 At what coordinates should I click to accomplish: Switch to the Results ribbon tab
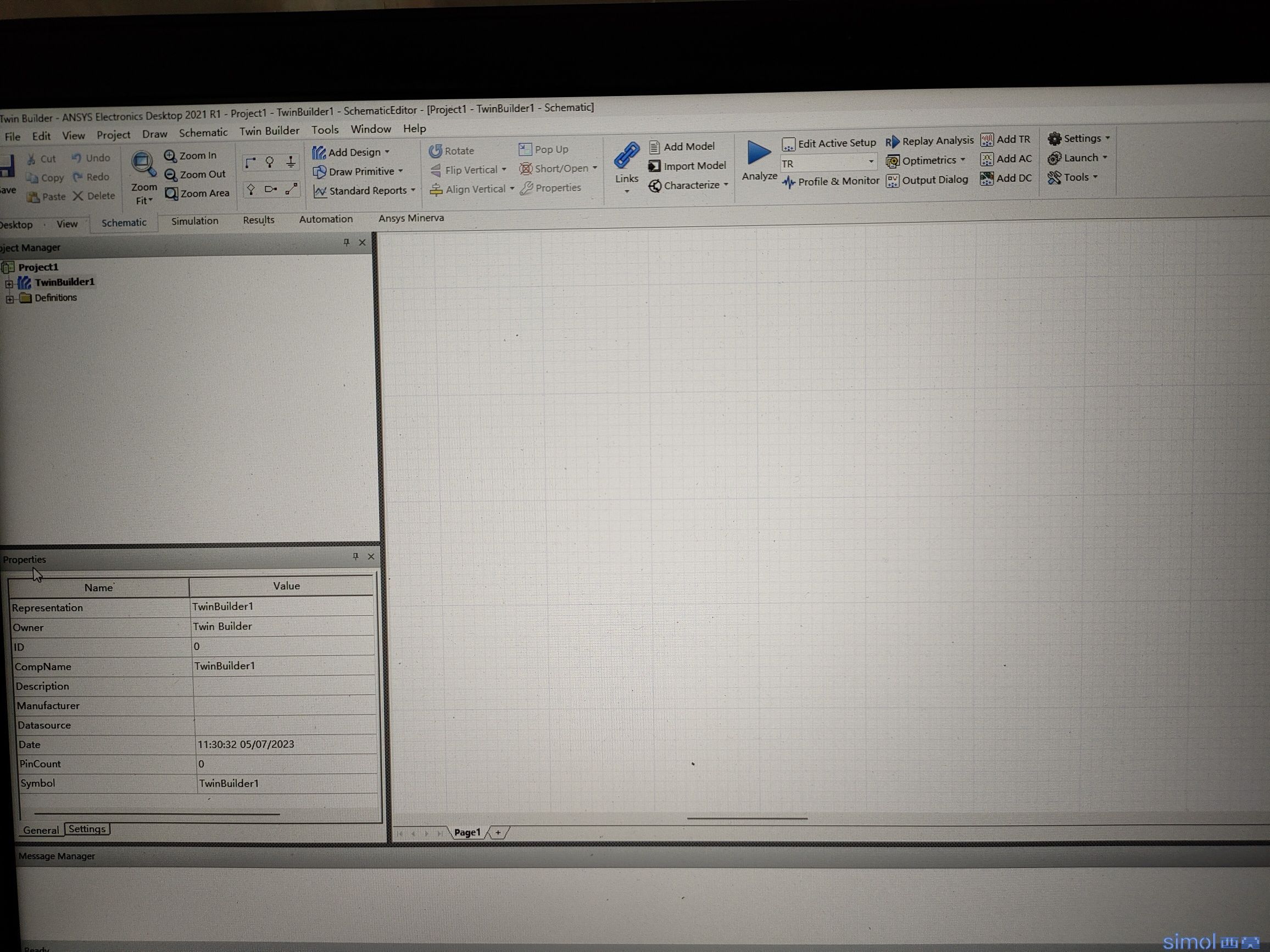258,220
